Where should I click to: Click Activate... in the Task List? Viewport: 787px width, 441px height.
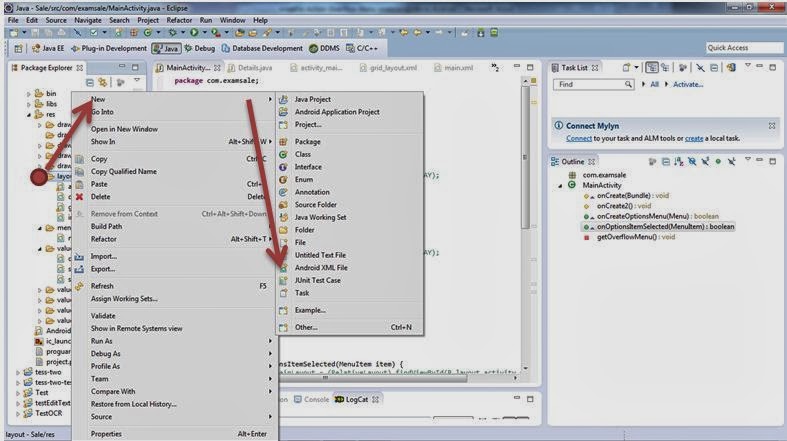click(688, 84)
